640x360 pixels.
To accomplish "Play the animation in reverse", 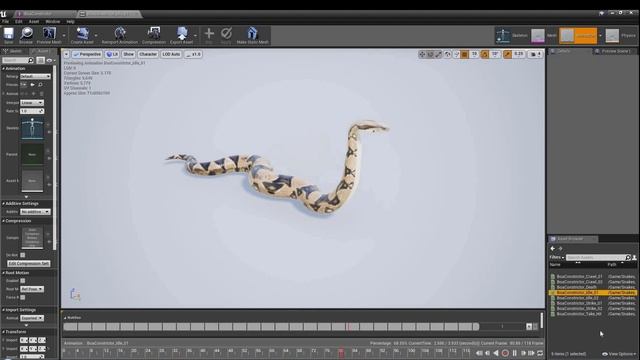I will 496,353.
